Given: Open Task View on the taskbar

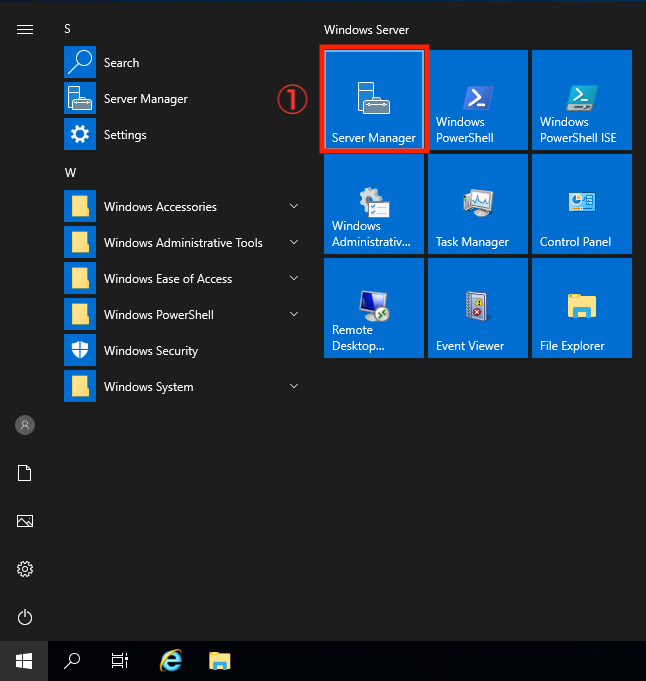Looking at the screenshot, I should 119,661.
